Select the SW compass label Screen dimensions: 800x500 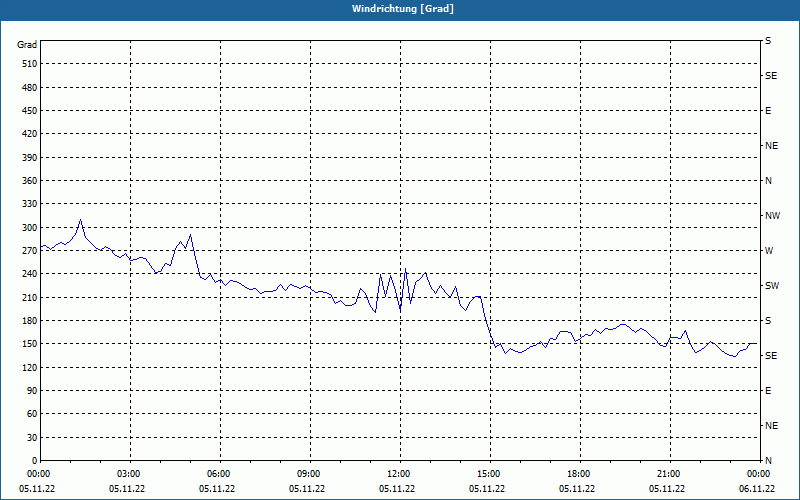[772, 286]
